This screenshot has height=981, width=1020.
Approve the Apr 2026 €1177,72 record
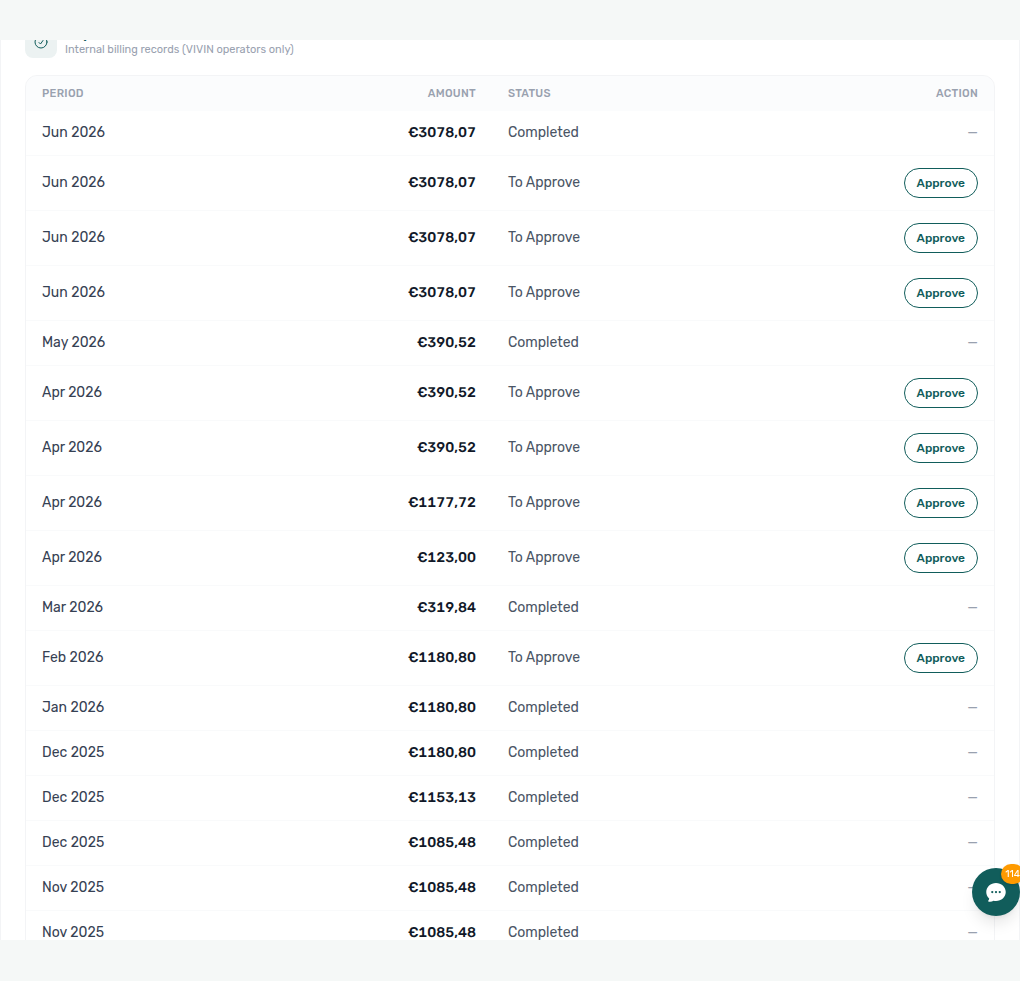[941, 503]
